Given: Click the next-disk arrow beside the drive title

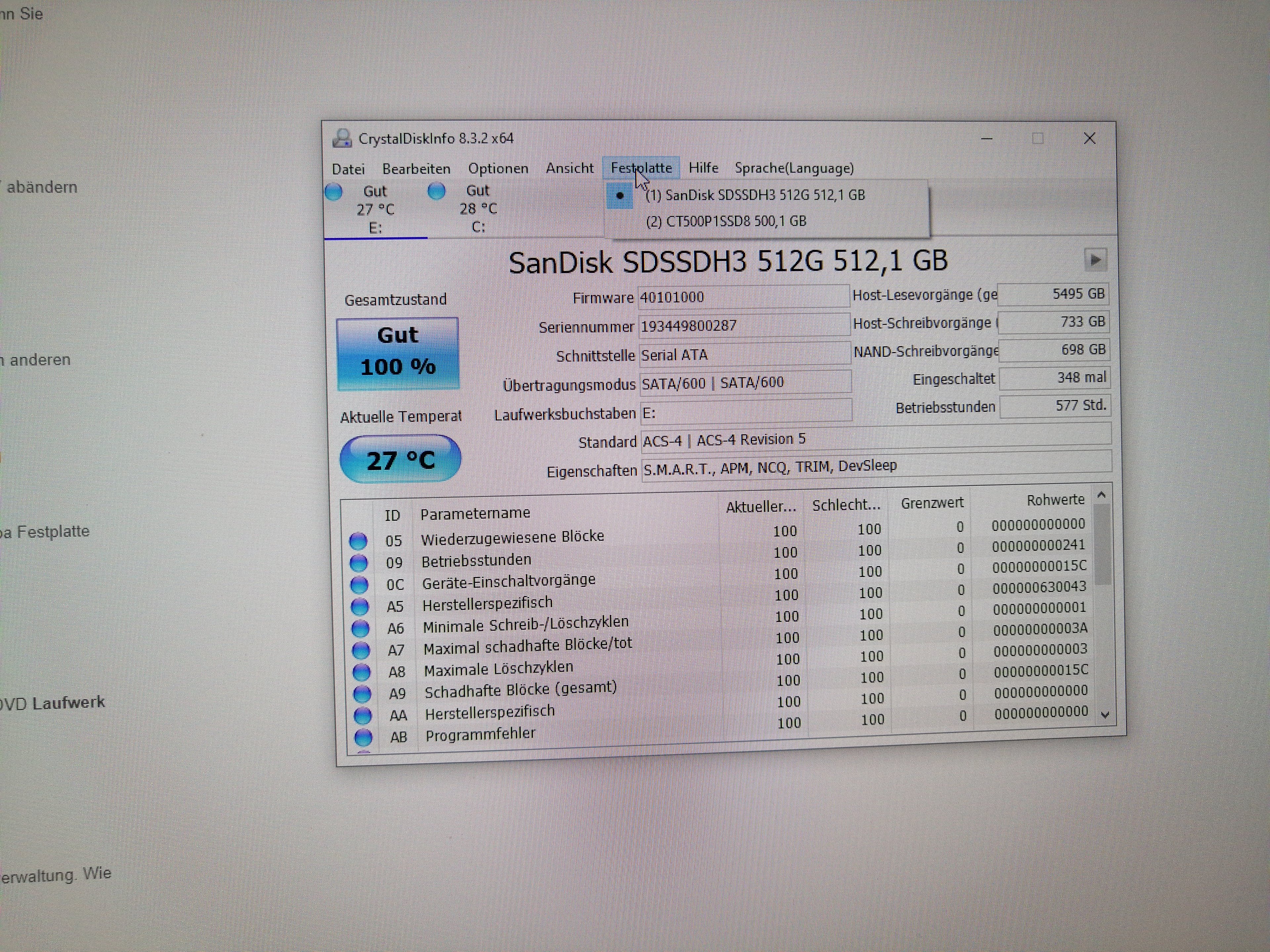Looking at the screenshot, I should pyautogui.click(x=1094, y=260).
